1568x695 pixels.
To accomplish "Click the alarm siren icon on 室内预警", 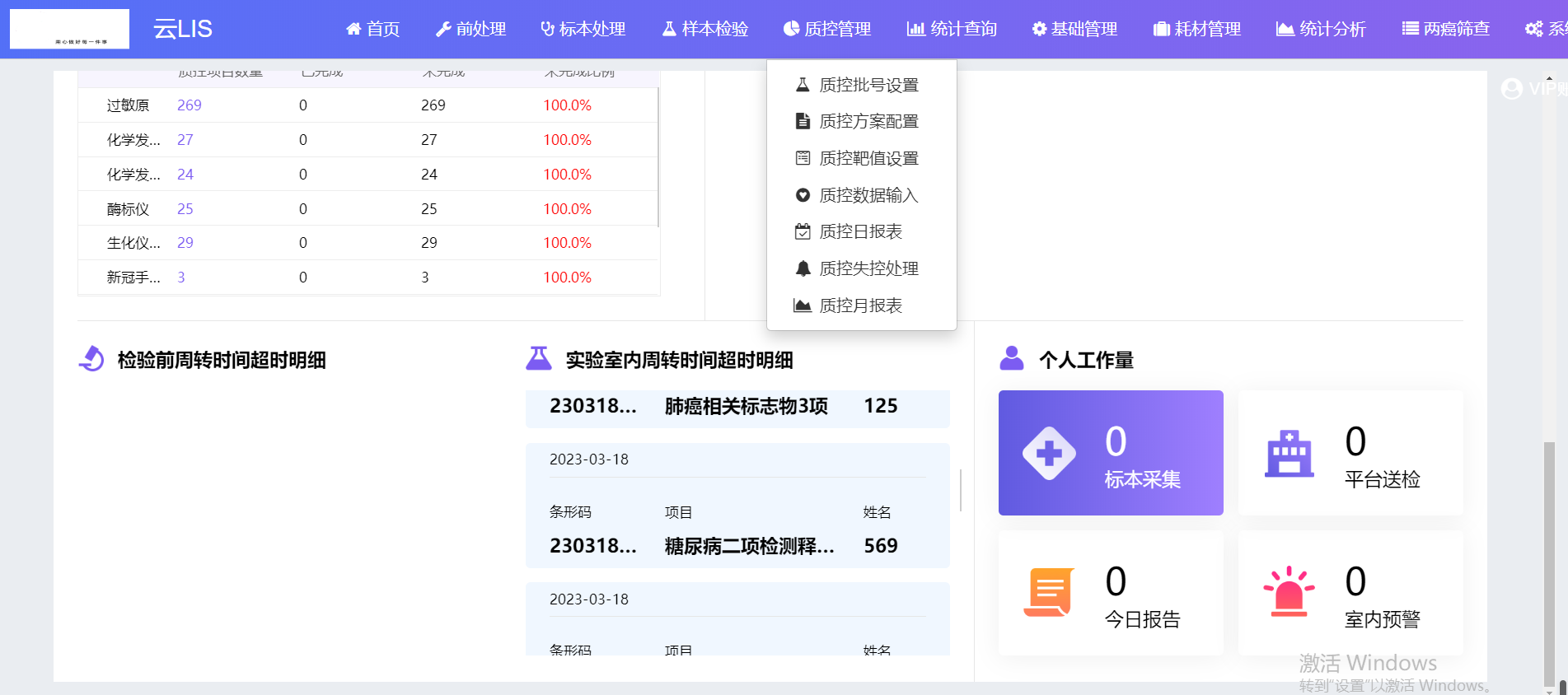I will pyautogui.click(x=1289, y=591).
